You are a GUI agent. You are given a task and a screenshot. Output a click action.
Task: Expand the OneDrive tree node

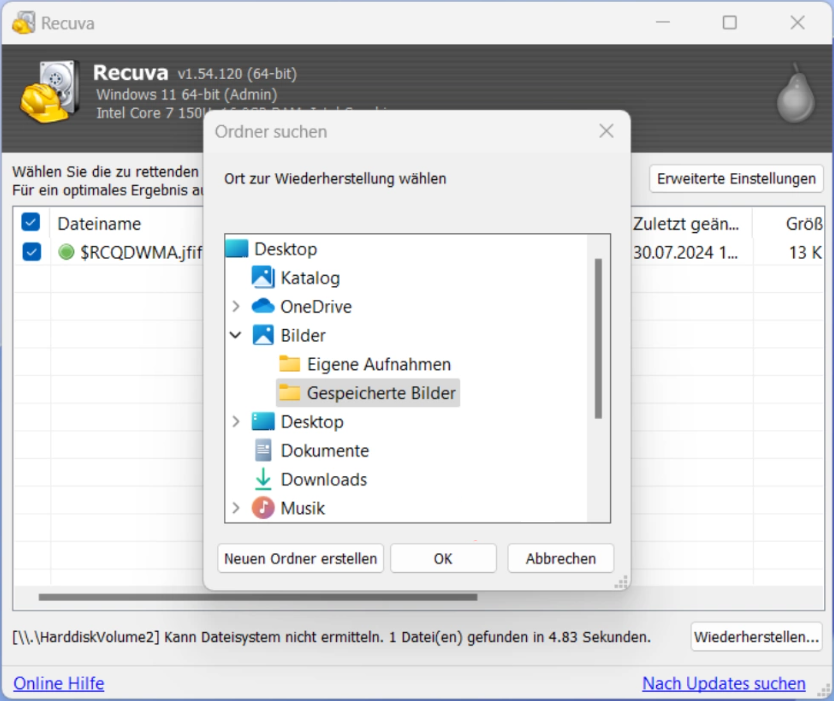click(x=236, y=306)
